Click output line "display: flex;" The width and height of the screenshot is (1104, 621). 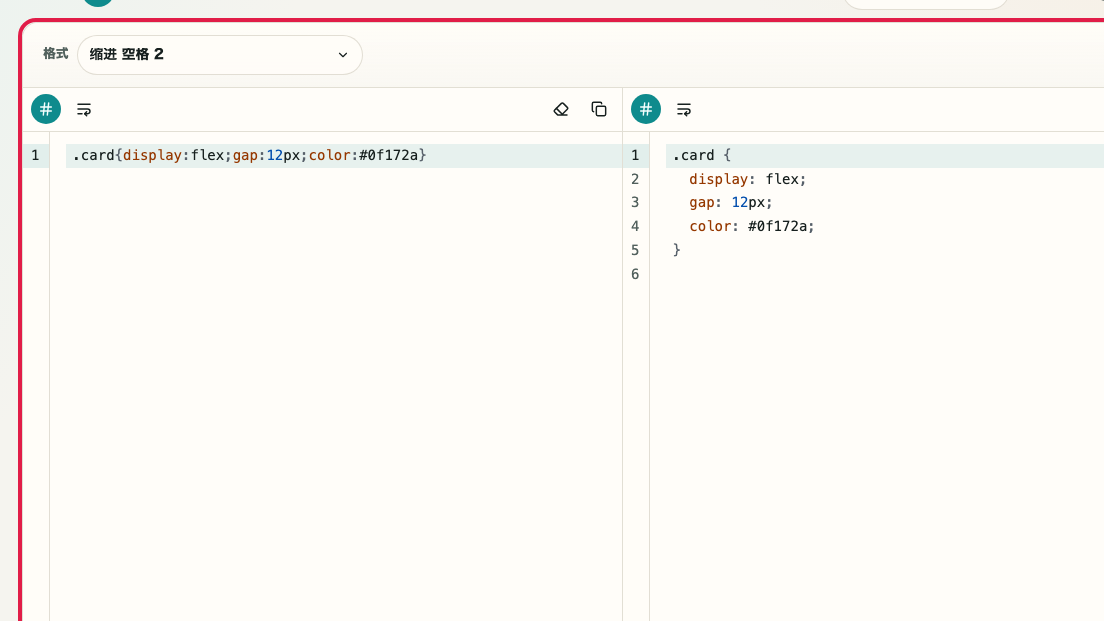(747, 179)
